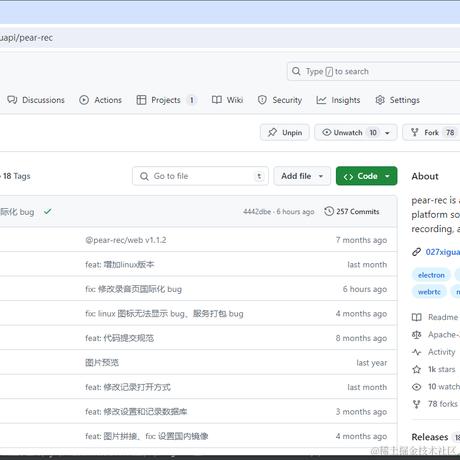The width and height of the screenshot is (460, 460).
Task: Click the Settings gear icon
Action: (380, 100)
